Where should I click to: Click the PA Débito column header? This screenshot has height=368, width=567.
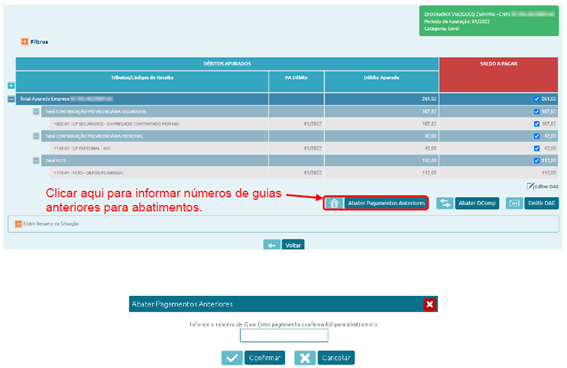[x=296, y=81]
